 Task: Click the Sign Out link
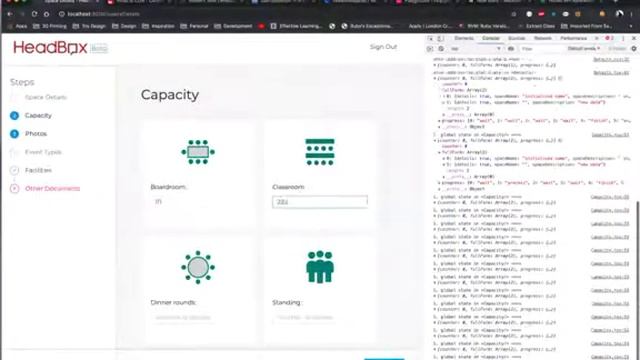pyautogui.click(x=383, y=47)
